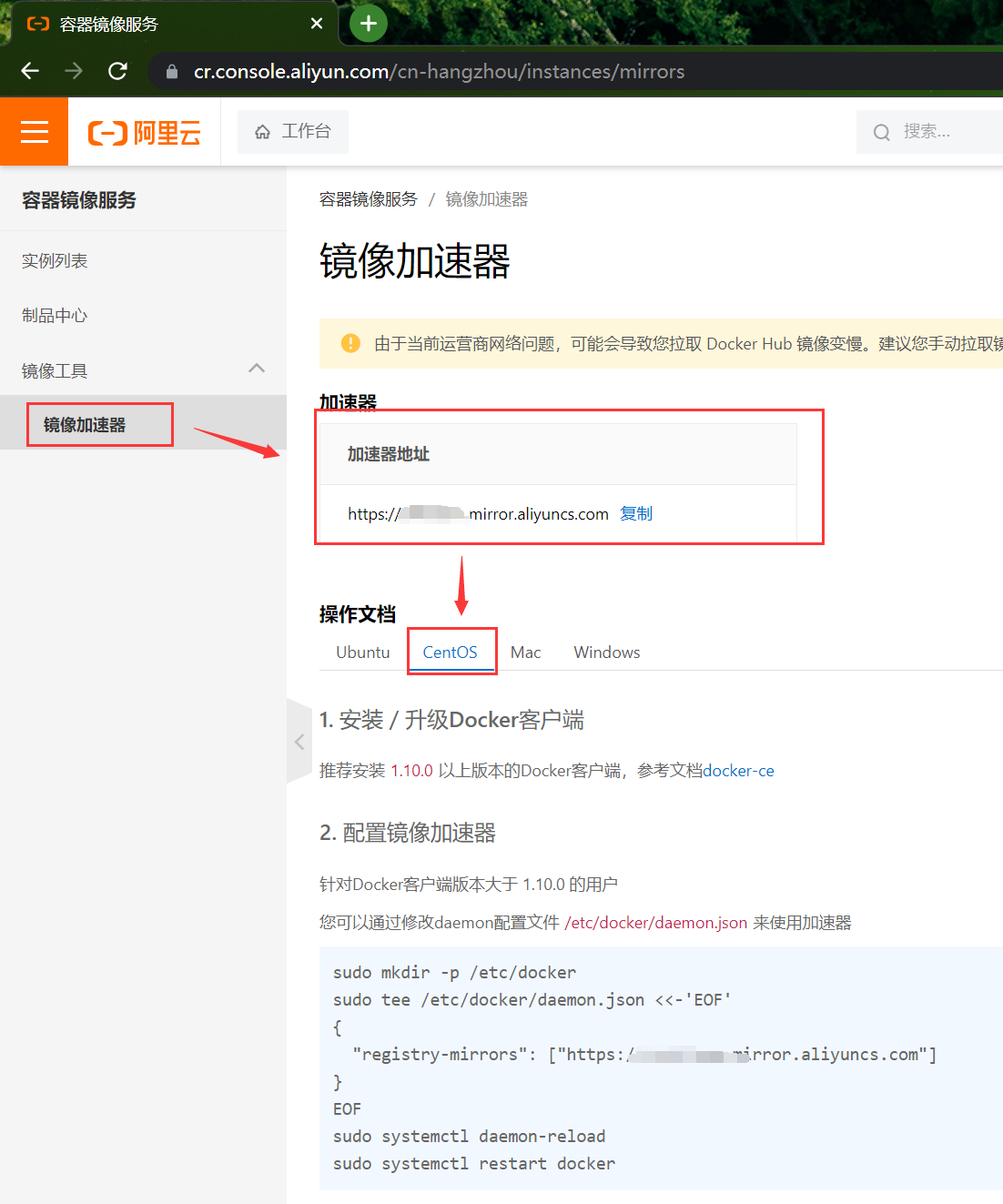Click the mirror.aliyuncs.com accelerator address
This screenshot has height=1204, width=1003.
pyautogui.click(x=478, y=514)
